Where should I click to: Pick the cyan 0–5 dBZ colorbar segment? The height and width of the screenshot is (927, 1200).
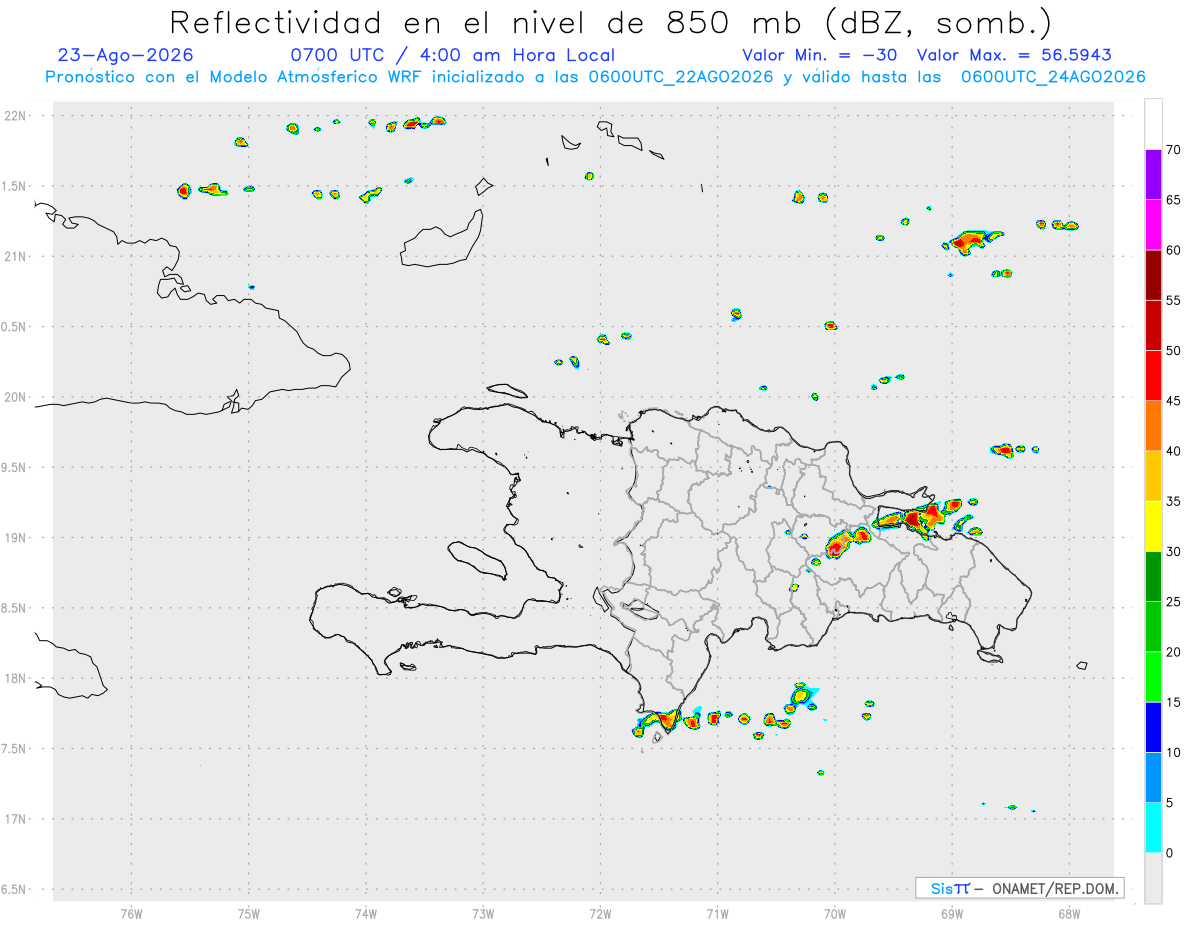coord(1153,828)
